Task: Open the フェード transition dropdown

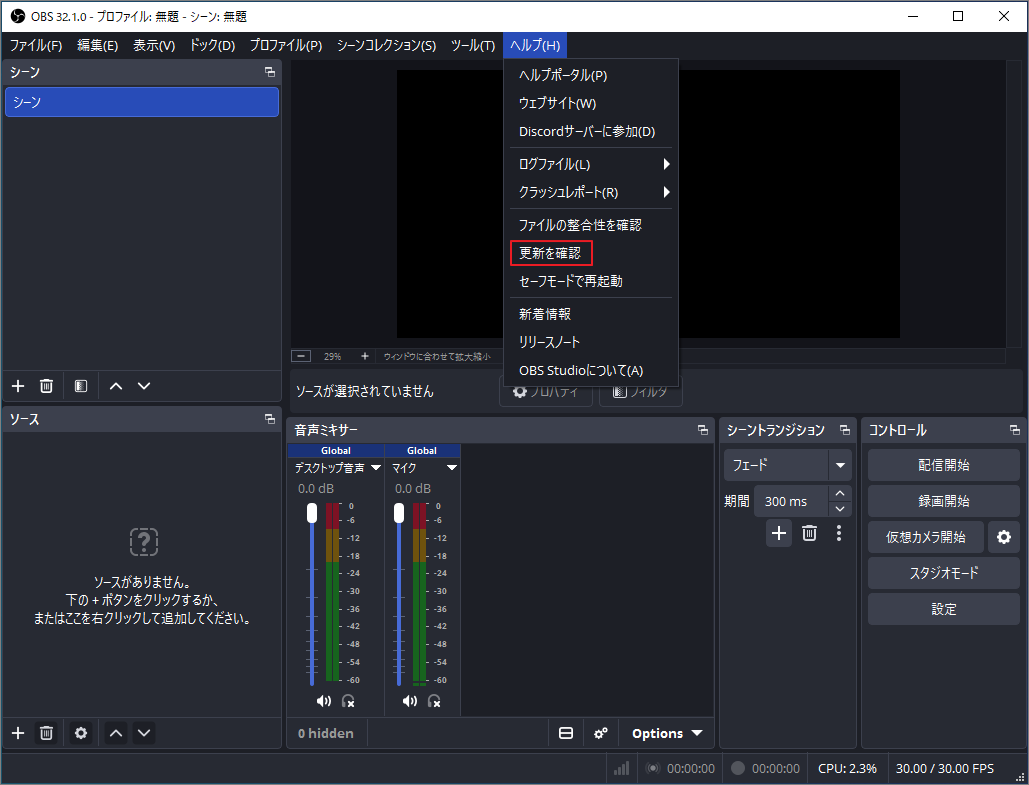Action: point(787,464)
